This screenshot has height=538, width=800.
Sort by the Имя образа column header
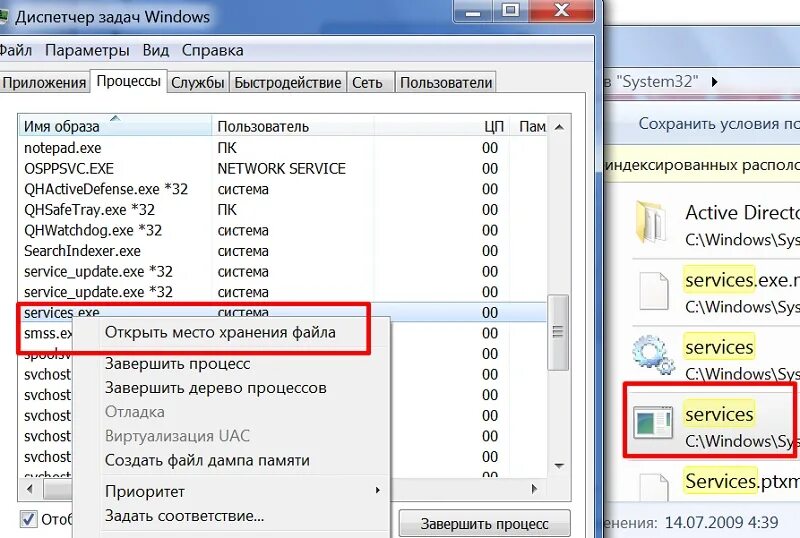click(x=115, y=126)
